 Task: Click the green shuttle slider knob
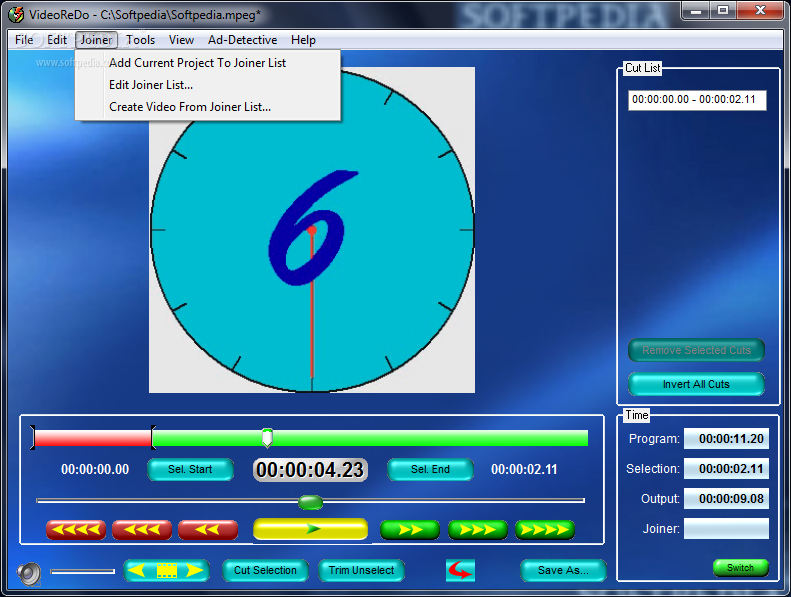click(310, 502)
